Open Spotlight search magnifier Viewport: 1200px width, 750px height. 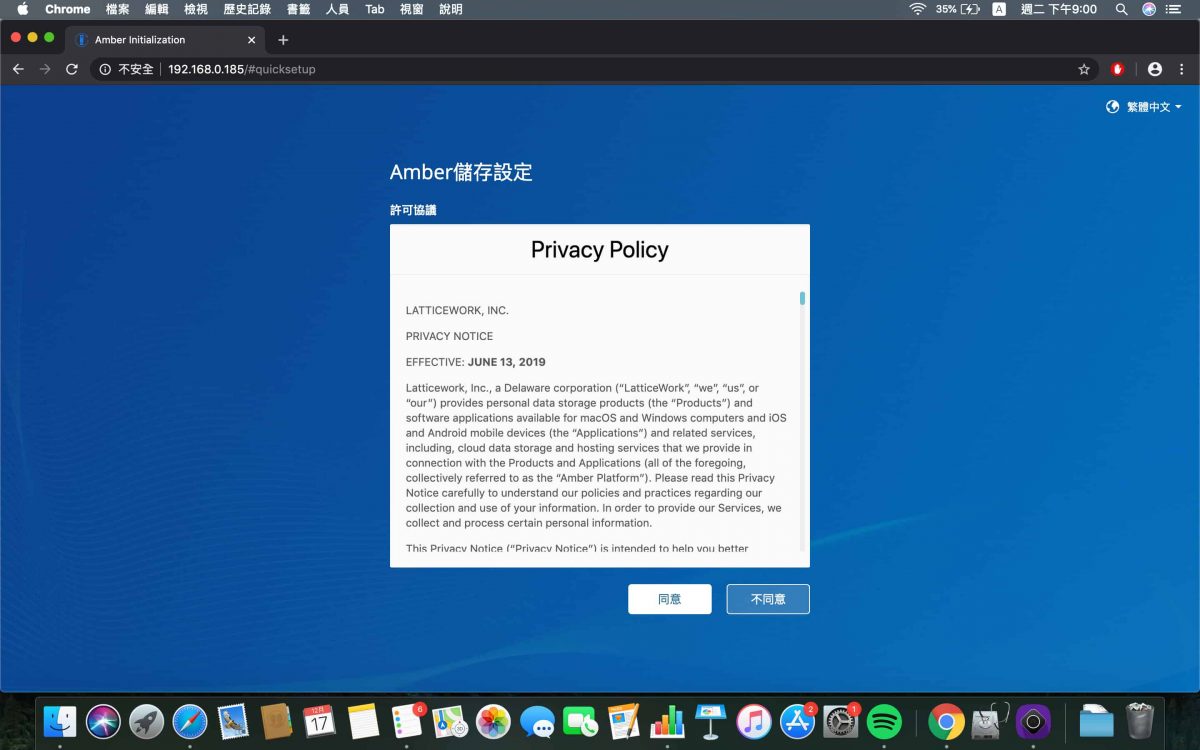click(1122, 9)
